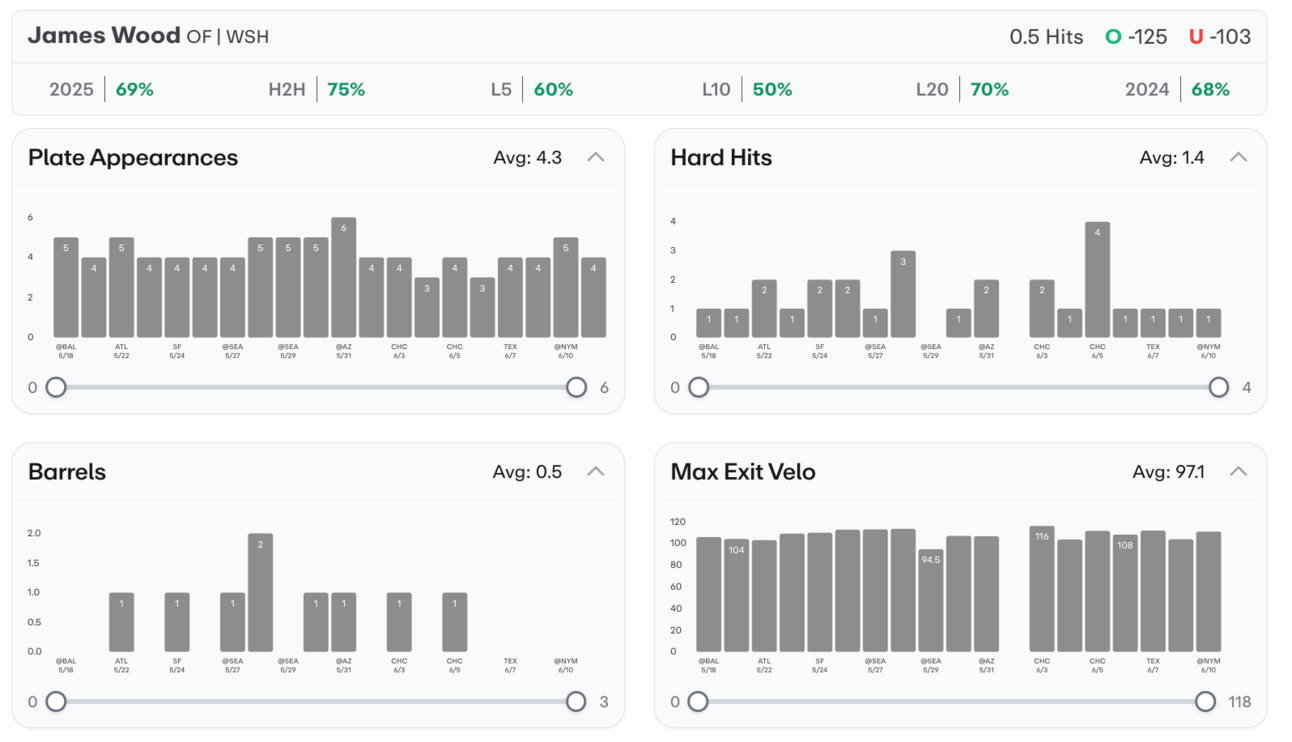This screenshot has height=742, width=1292.
Task: Grab Plate Appearances slider left handle
Action: (56, 387)
